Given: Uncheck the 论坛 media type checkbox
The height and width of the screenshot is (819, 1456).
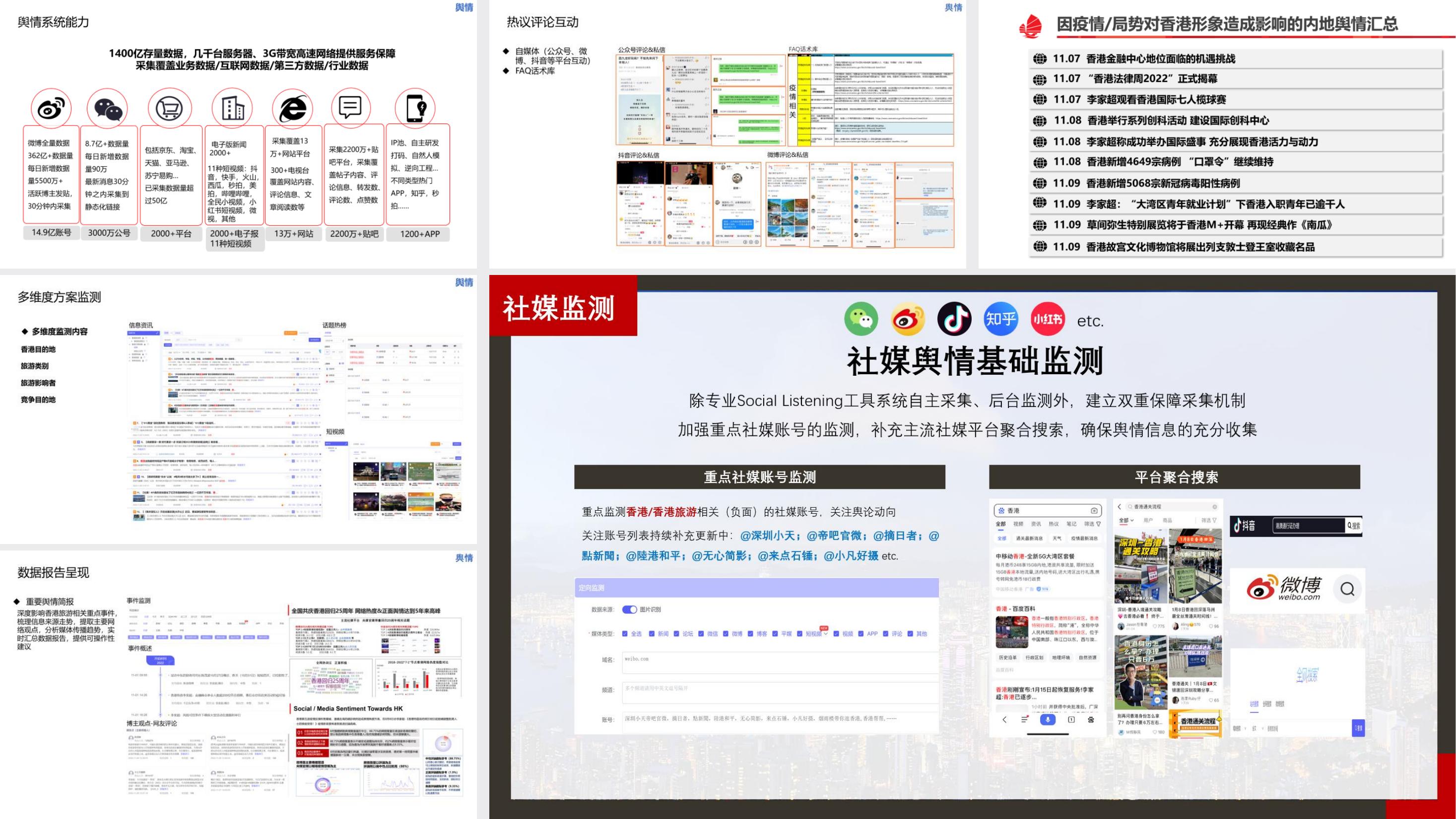Looking at the screenshot, I should [676, 634].
